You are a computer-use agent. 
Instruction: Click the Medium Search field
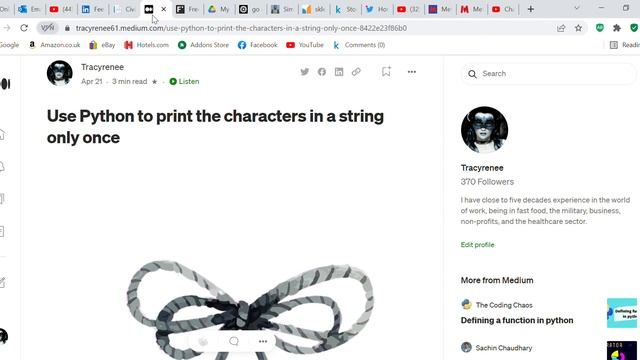548,73
